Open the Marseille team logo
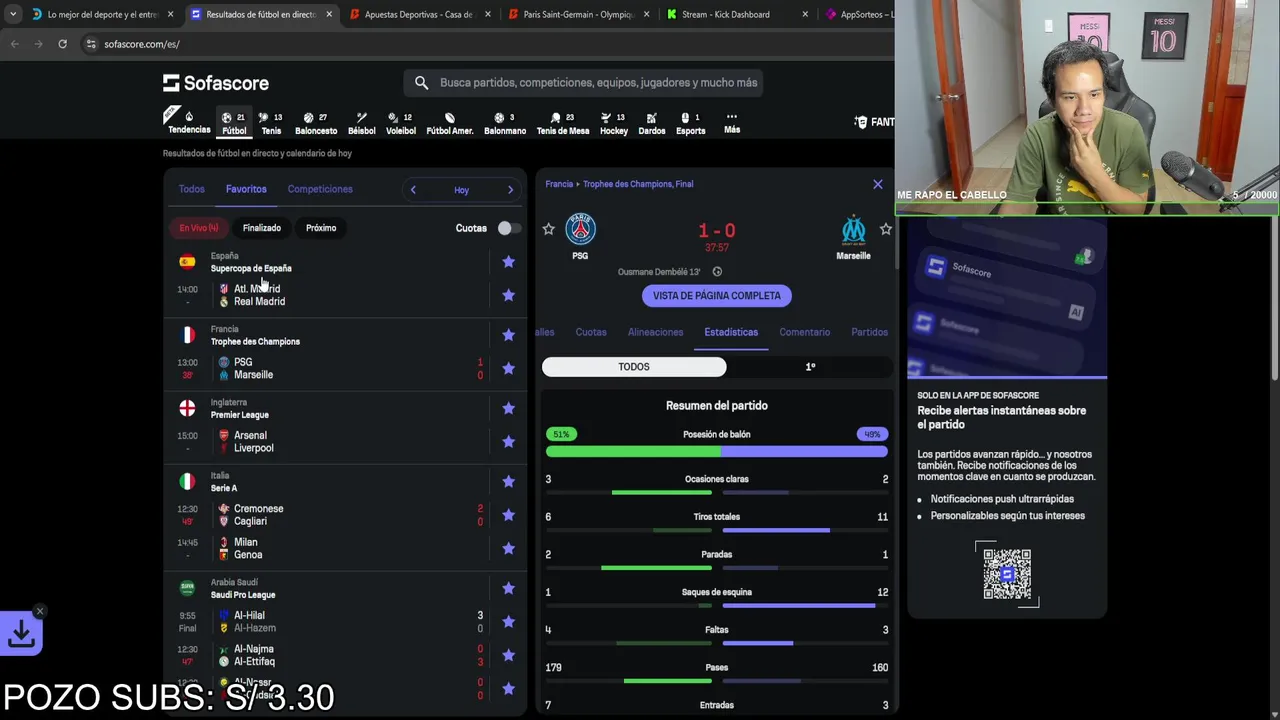Viewport: 1280px width, 720px height. point(853,229)
